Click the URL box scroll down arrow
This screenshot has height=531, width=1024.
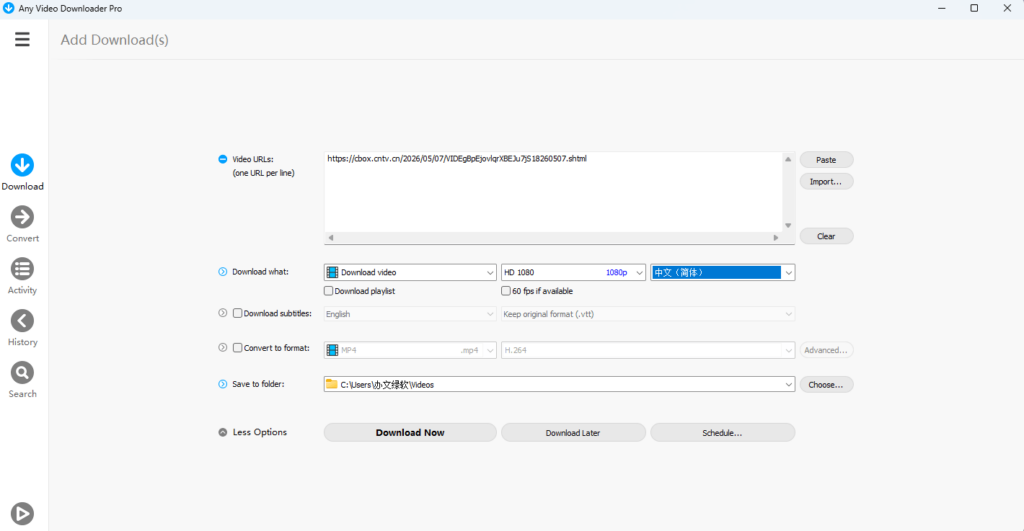click(788, 225)
